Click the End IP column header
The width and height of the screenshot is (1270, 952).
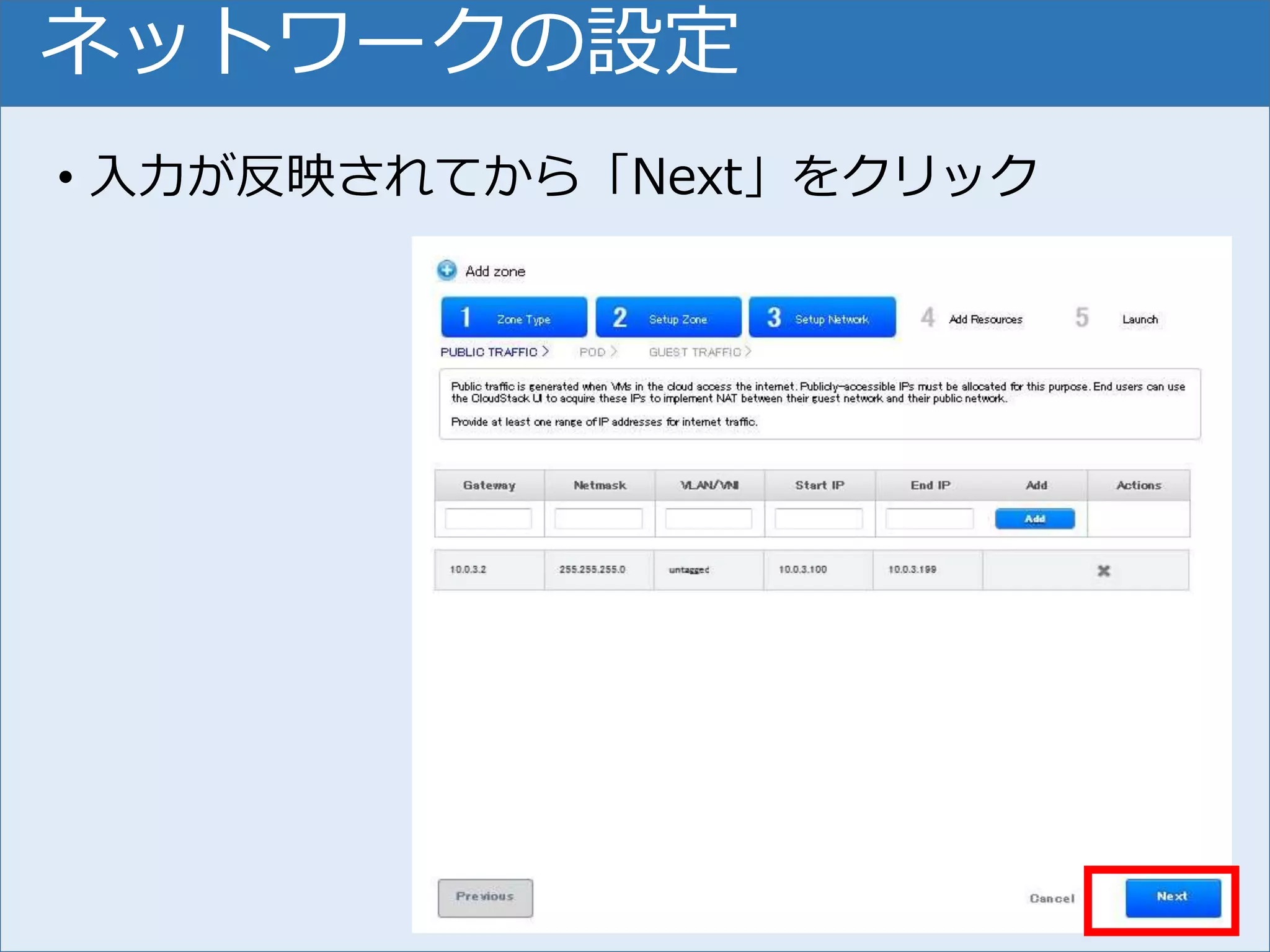pyautogui.click(x=930, y=485)
